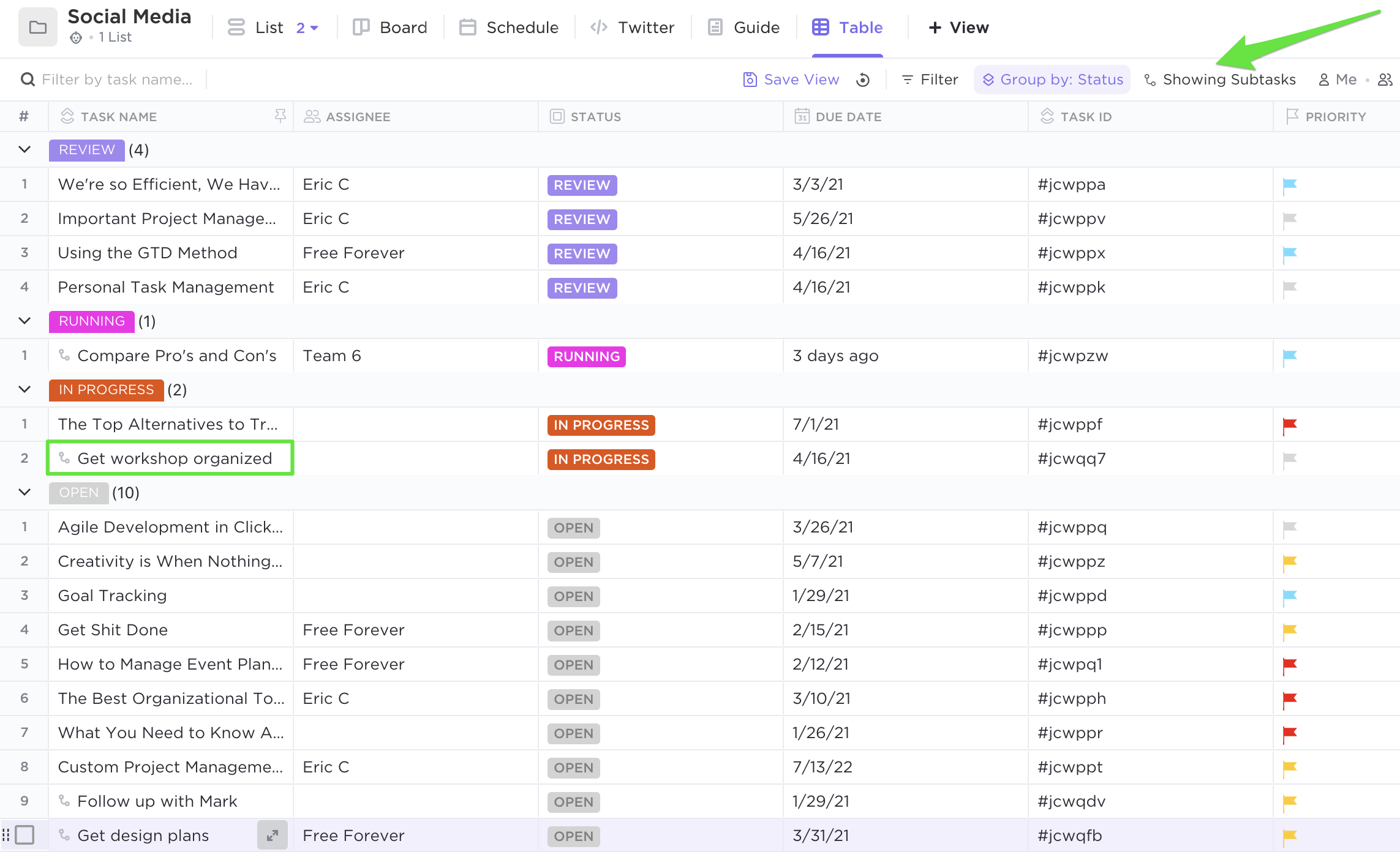Check the checkbox for Get design plans row
The height and width of the screenshot is (852, 1400).
pyautogui.click(x=24, y=835)
